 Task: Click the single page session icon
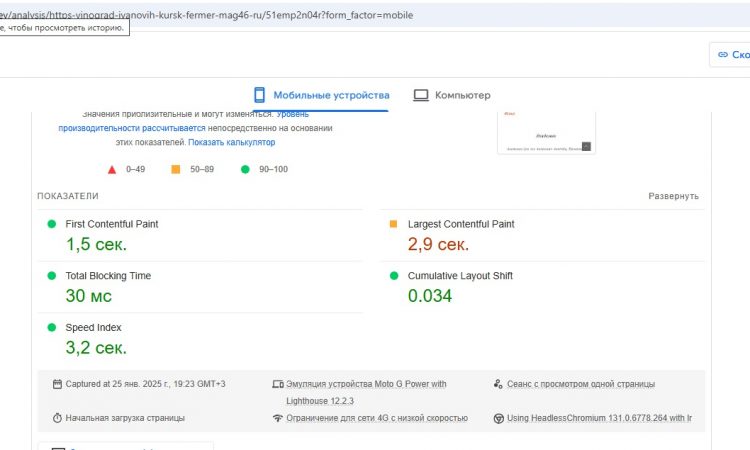click(x=498, y=384)
